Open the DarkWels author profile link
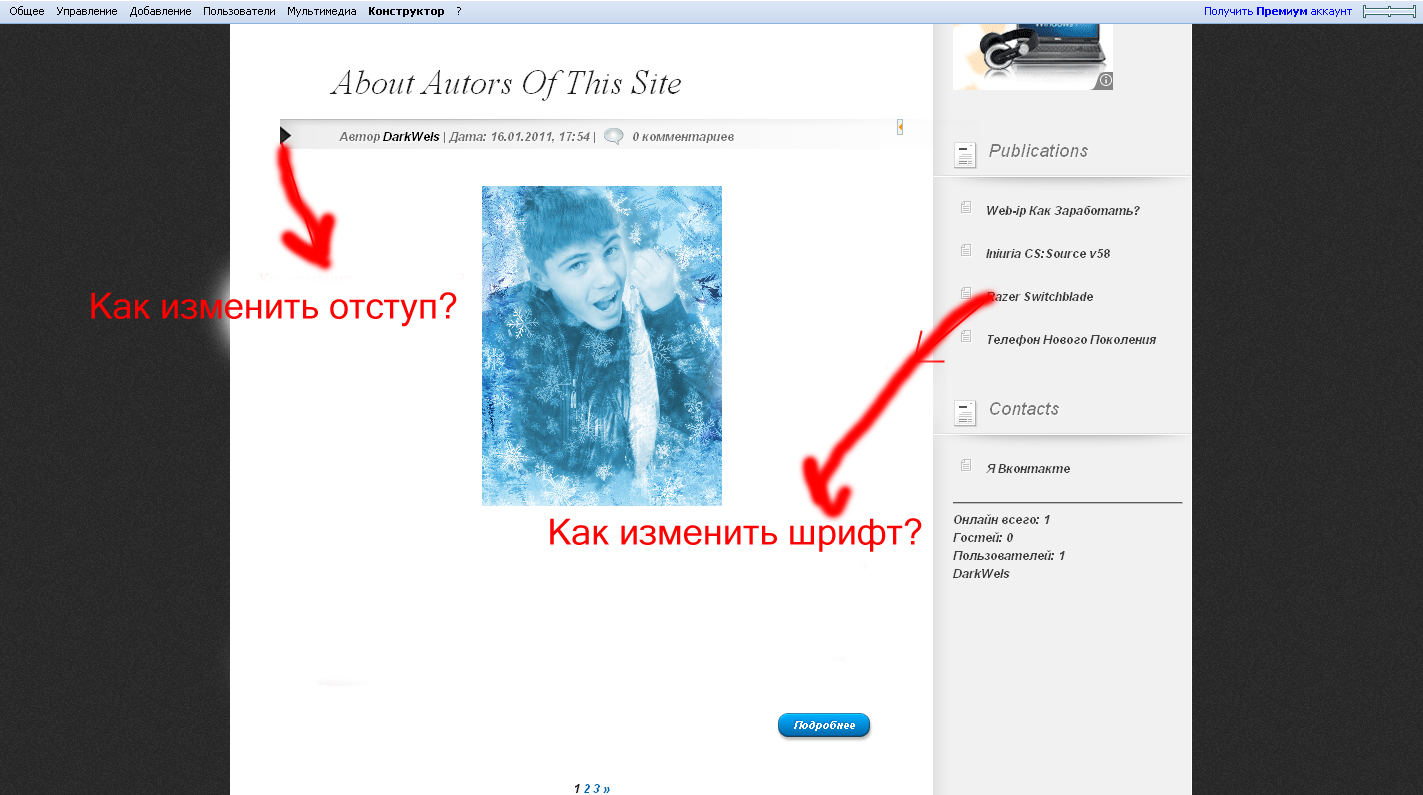This screenshot has width=1423, height=795. click(x=411, y=136)
